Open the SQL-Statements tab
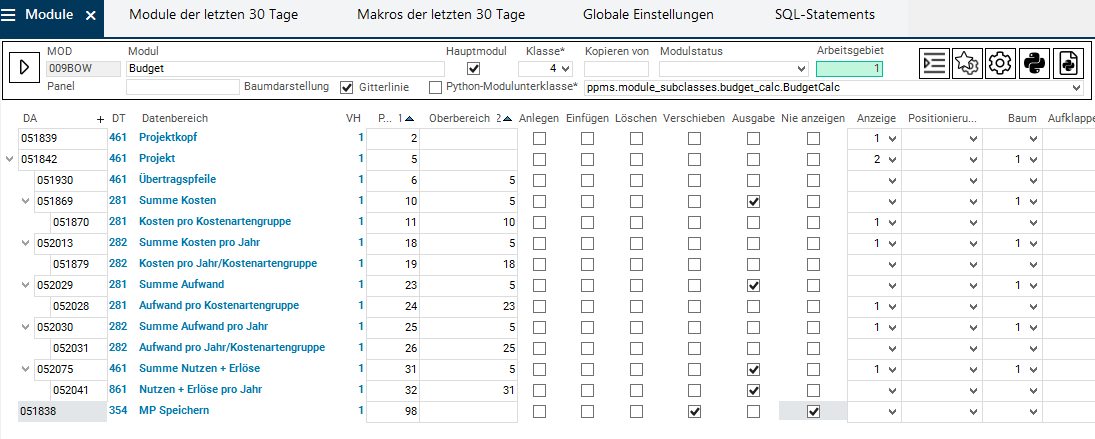 [x=825, y=15]
